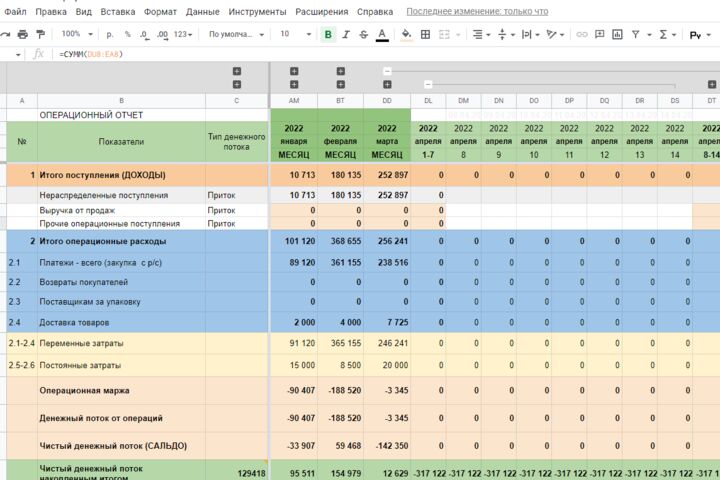This screenshot has height=480, width=720.
Task: Expand upper plus group above column AM
Action: tap(294, 71)
